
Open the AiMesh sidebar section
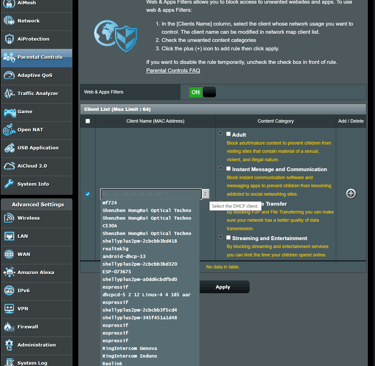tap(36, 3)
